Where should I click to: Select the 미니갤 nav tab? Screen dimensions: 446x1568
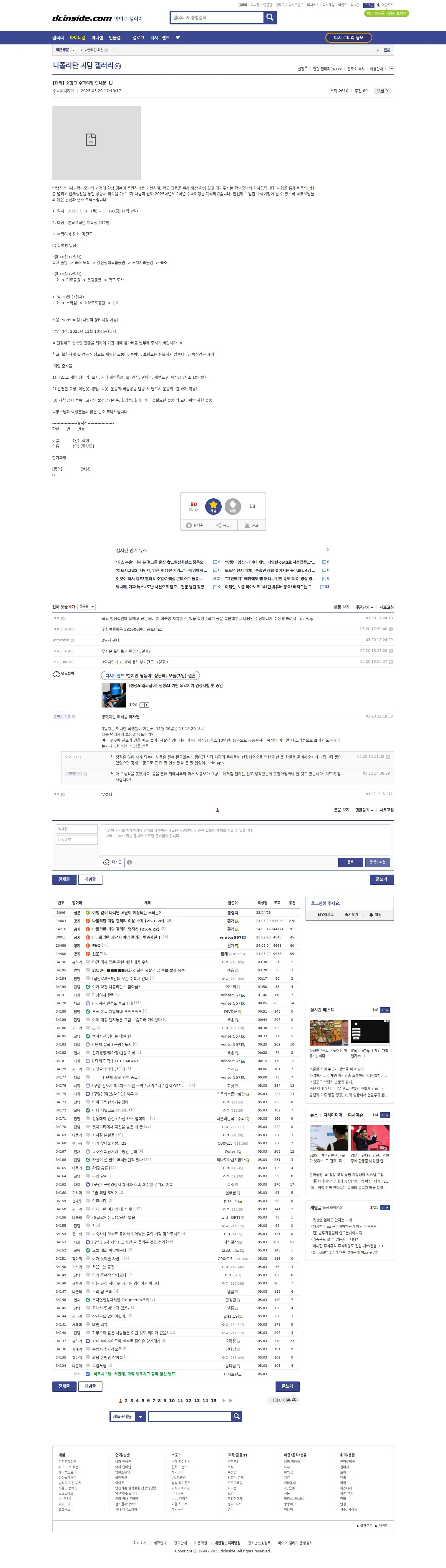97,38
